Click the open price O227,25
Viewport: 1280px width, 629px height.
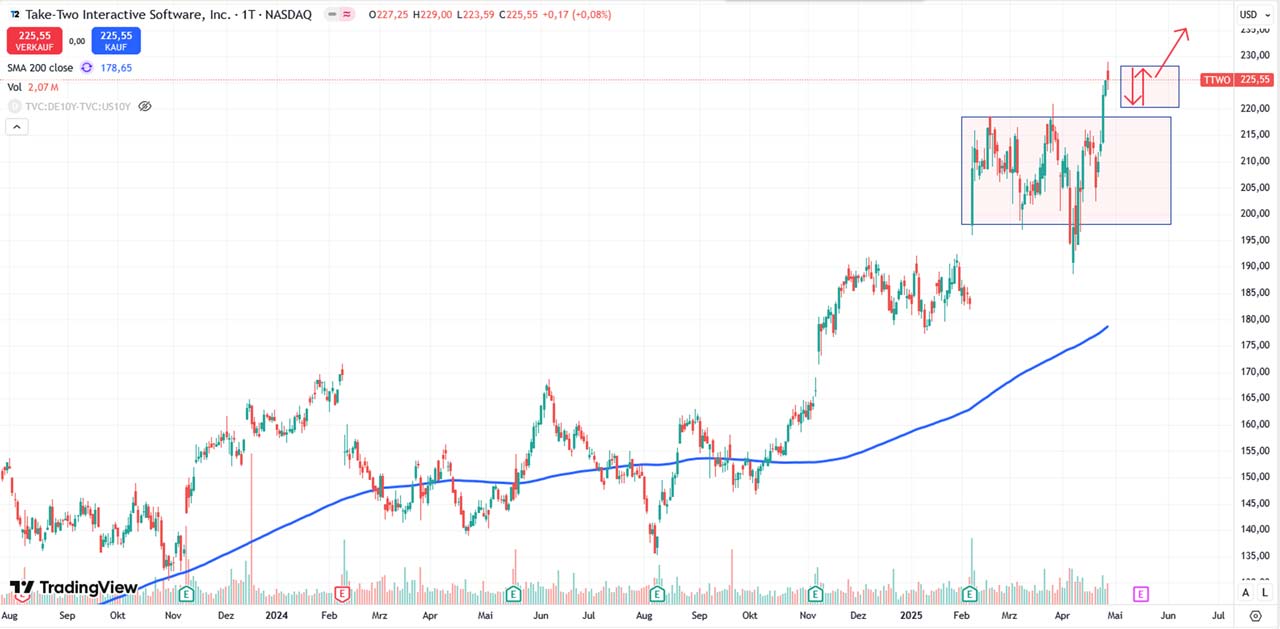click(390, 15)
